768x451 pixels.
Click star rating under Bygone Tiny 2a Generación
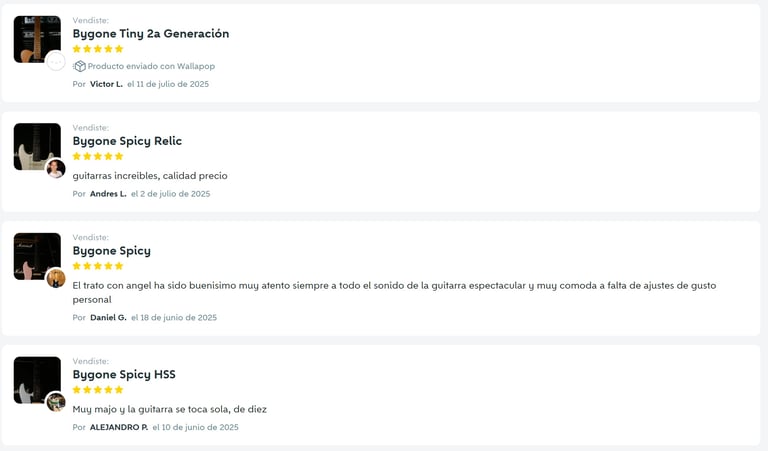[98, 49]
